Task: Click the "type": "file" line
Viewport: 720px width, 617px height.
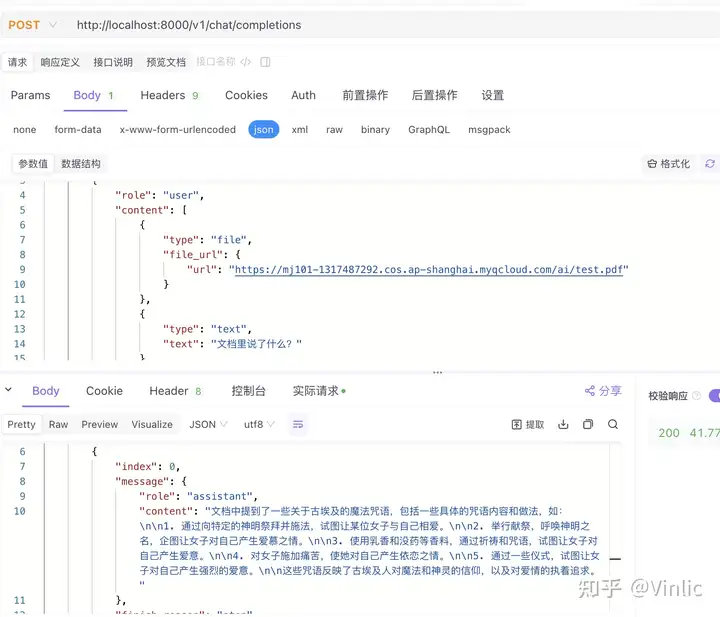Action: tap(207, 240)
